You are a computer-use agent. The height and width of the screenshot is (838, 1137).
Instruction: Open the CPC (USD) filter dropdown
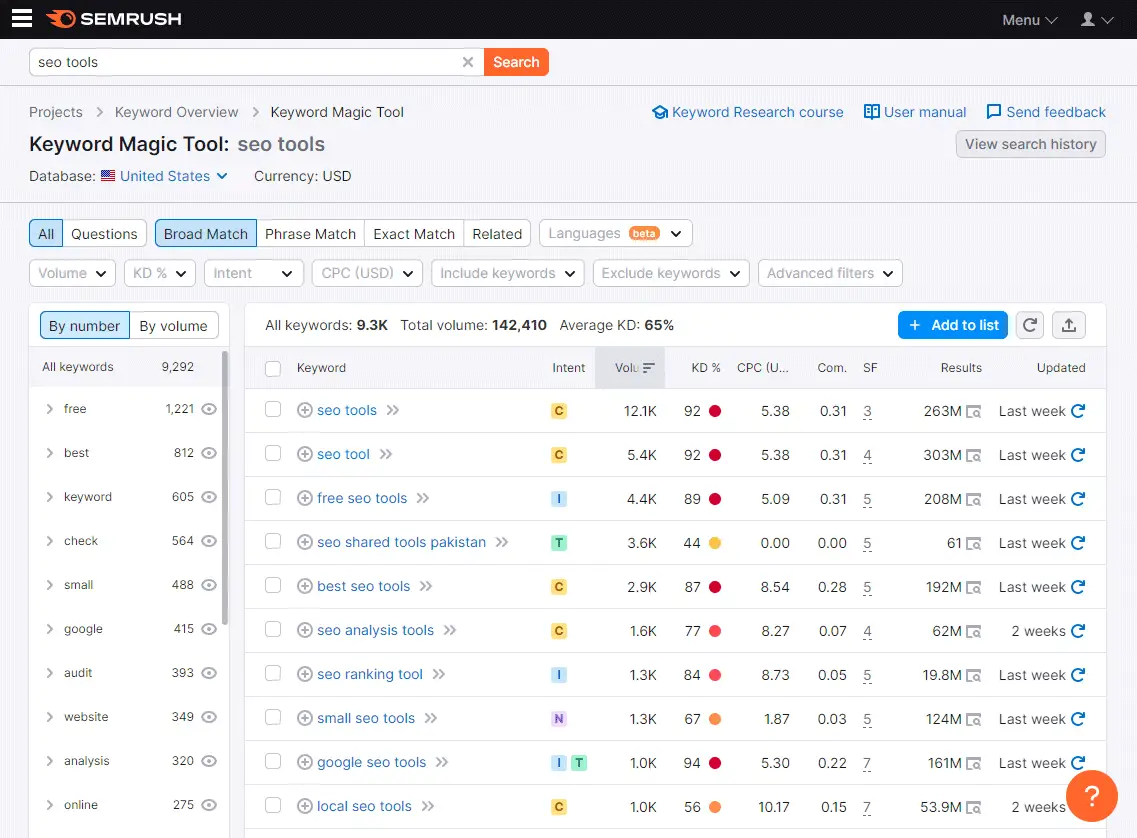(x=368, y=273)
